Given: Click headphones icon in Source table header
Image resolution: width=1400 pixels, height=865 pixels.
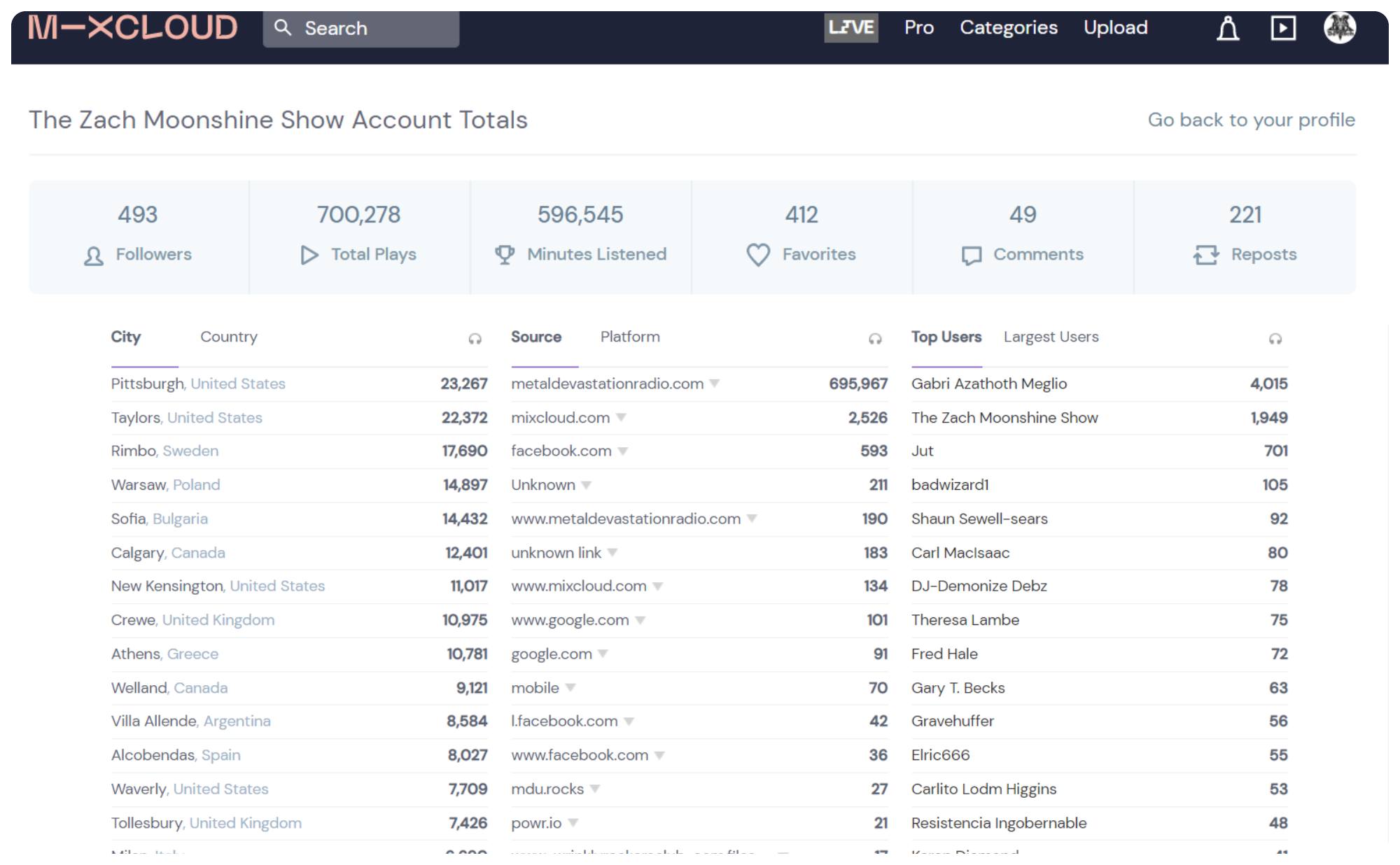Looking at the screenshot, I should click(875, 339).
